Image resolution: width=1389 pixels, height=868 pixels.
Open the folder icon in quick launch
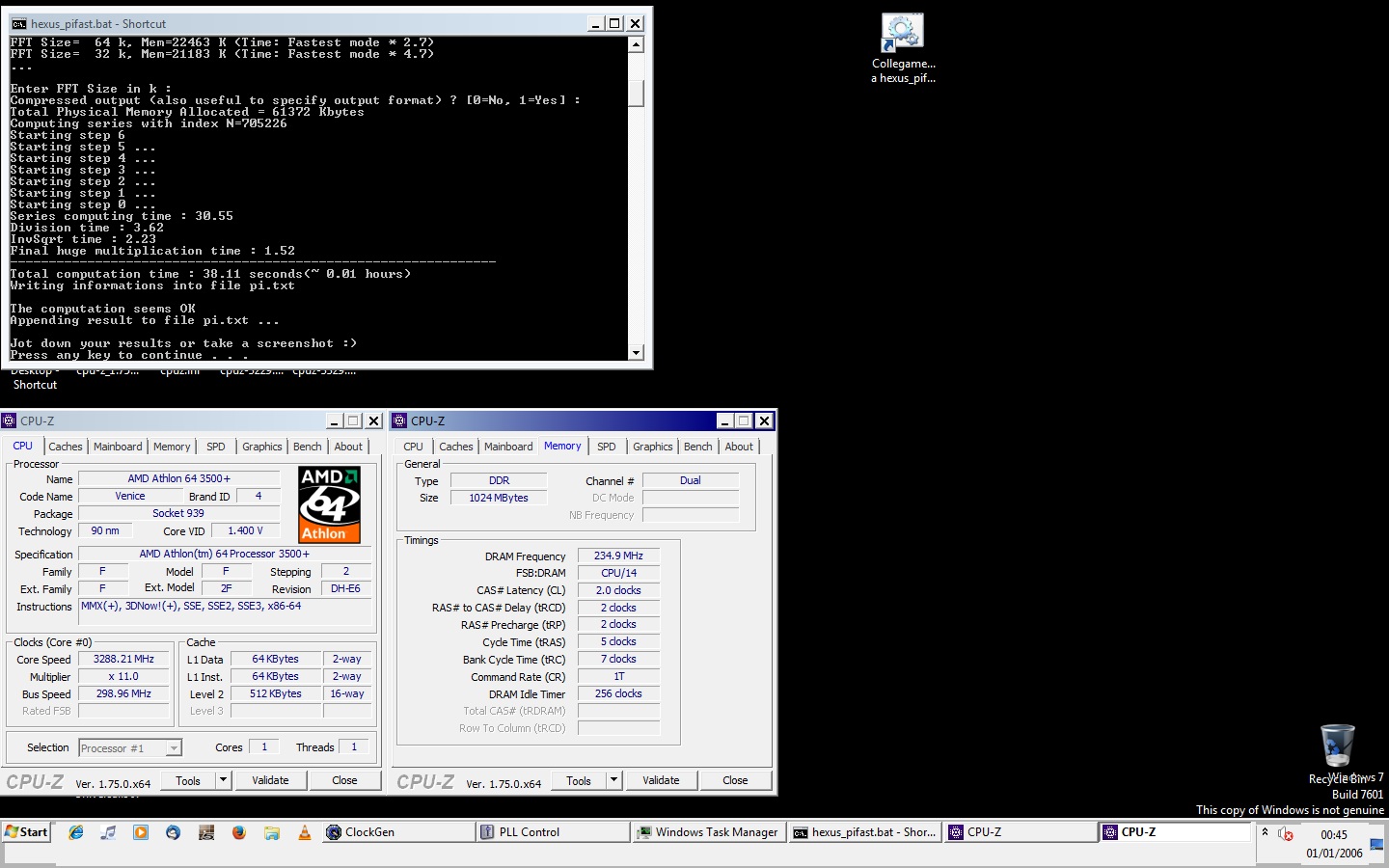tap(272, 832)
